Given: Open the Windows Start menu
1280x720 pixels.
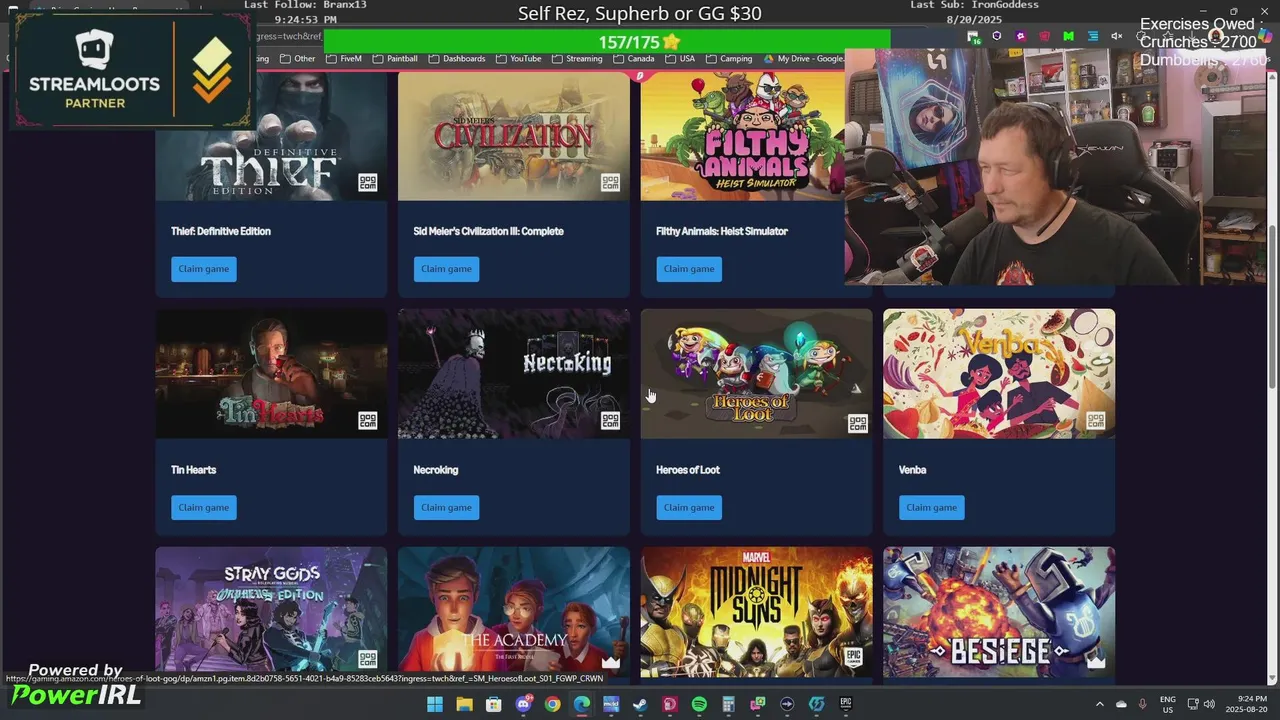Looking at the screenshot, I should click(x=435, y=705).
